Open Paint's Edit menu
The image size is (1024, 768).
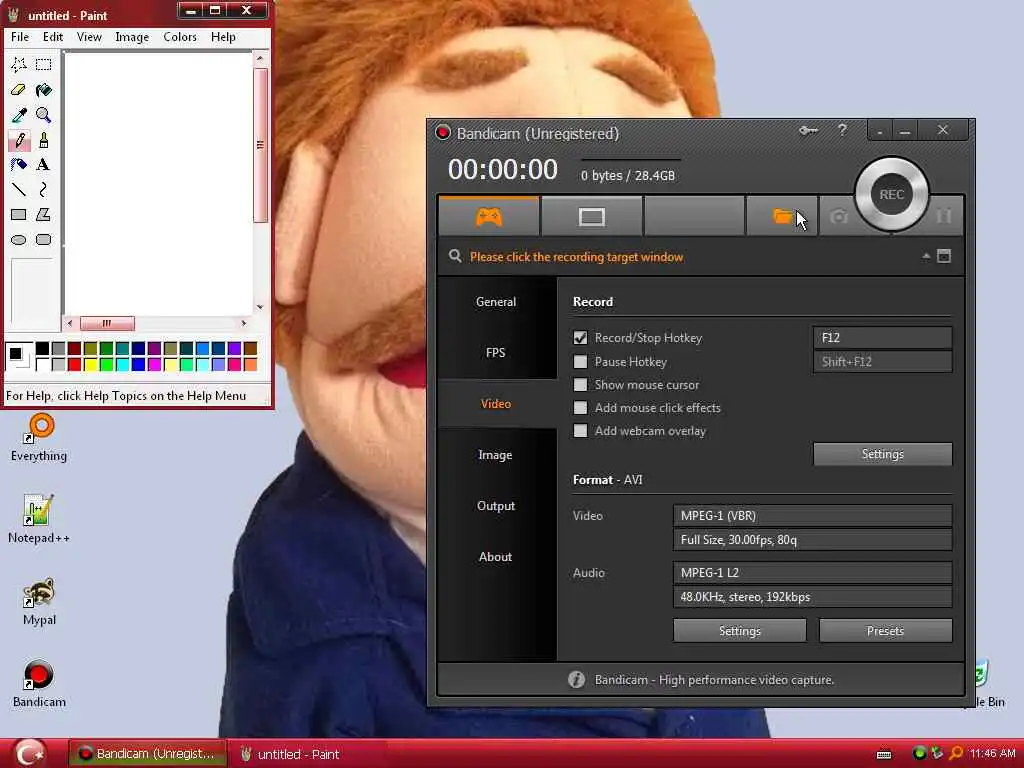point(53,37)
